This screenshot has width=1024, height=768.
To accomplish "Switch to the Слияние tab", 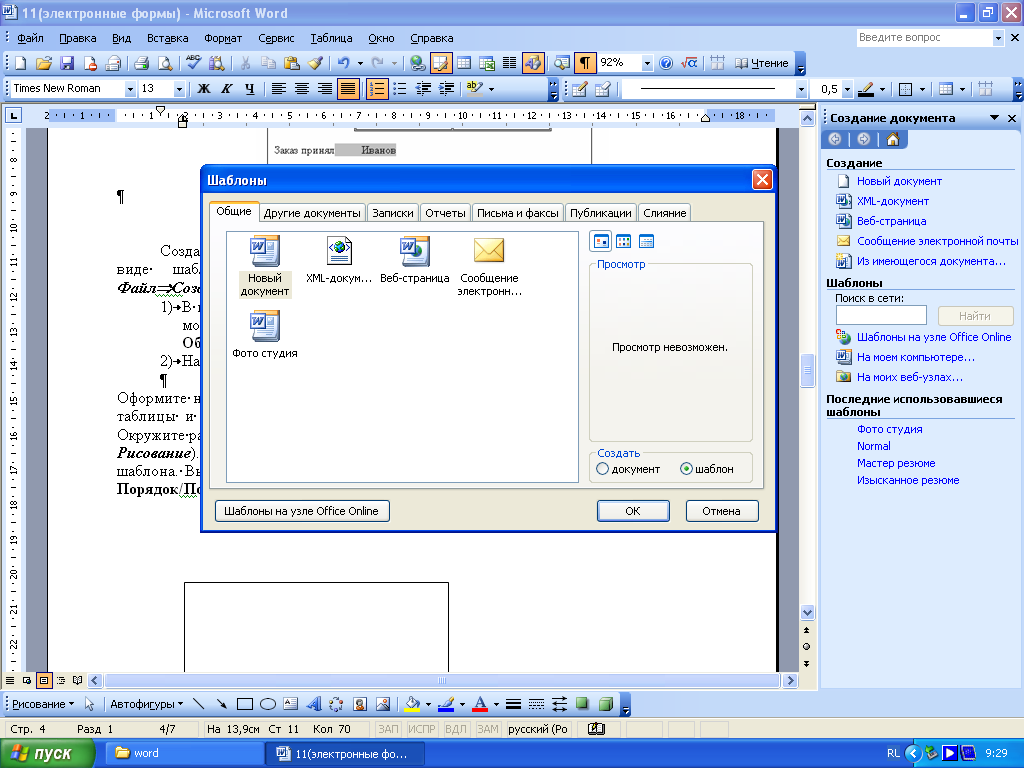I will click(664, 213).
